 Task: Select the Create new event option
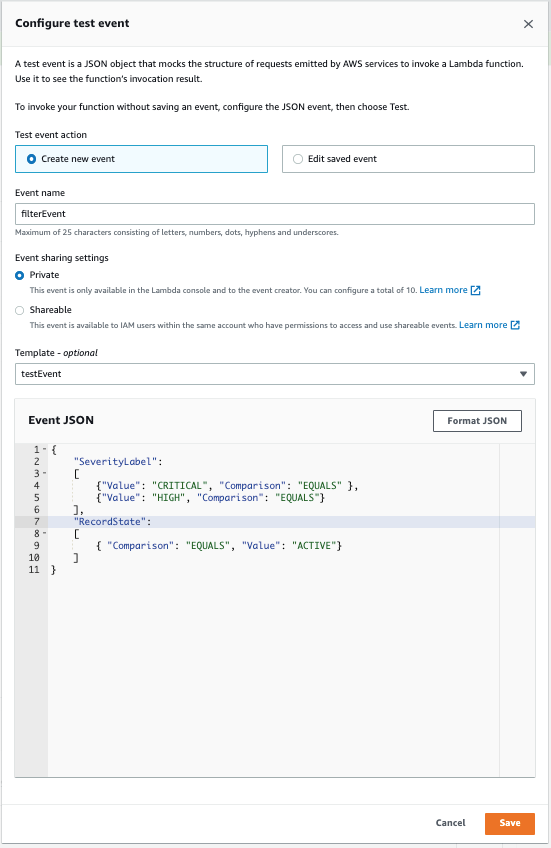tap(141, 159)
